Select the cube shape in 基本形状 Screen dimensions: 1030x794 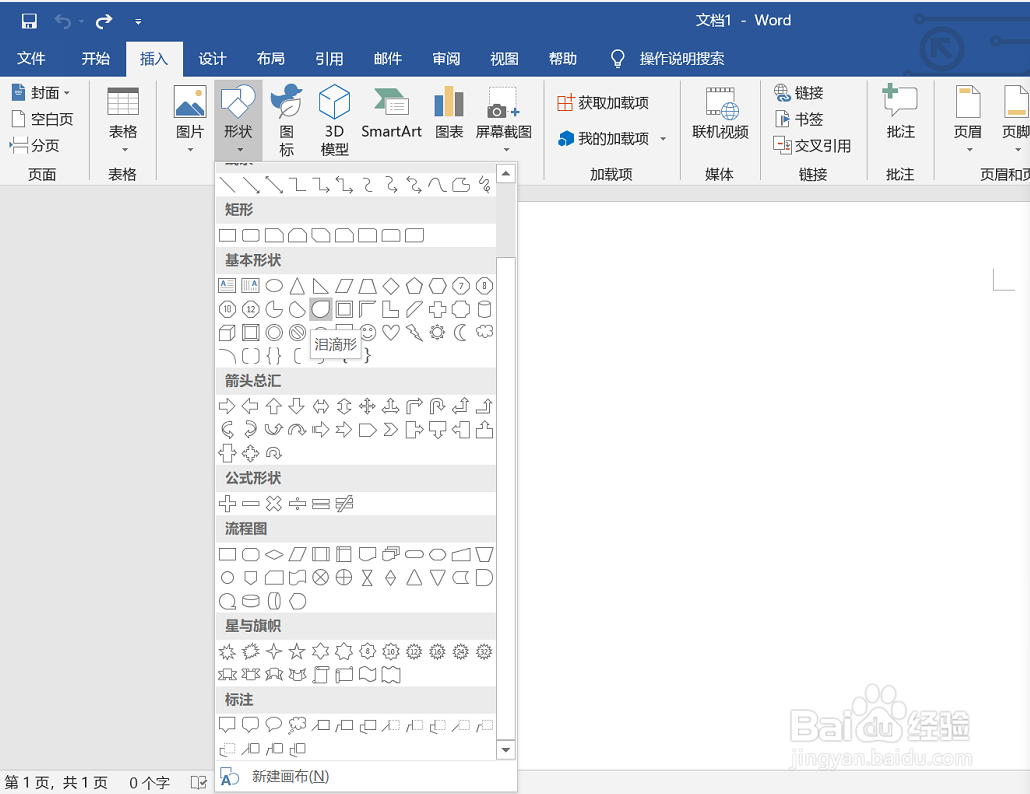[x=227, y=332]
